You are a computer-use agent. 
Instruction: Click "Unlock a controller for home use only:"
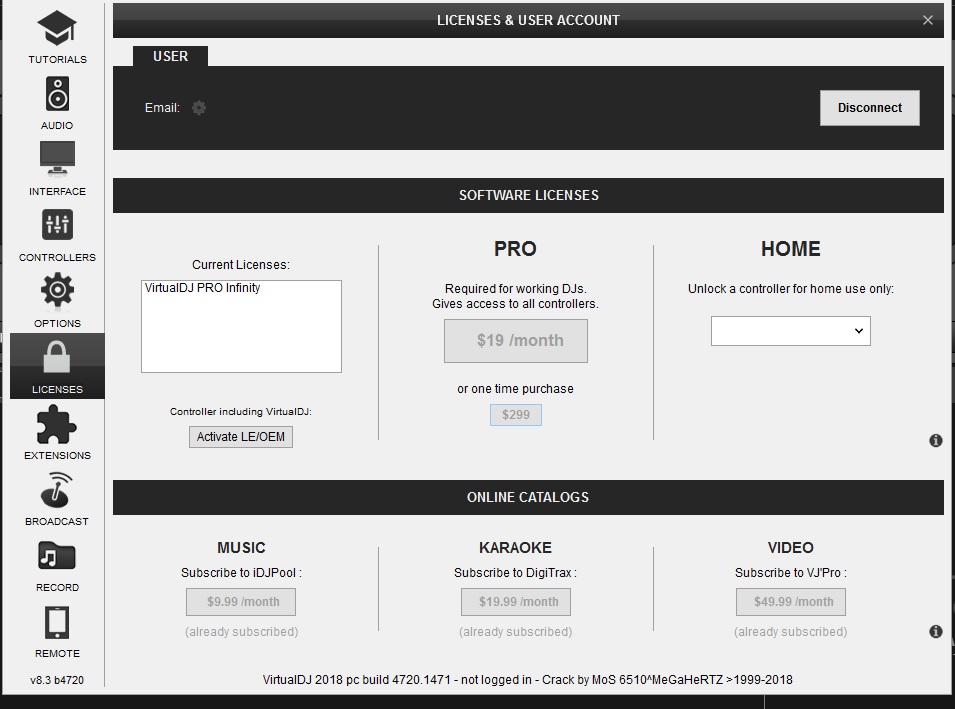coord(791,289)
